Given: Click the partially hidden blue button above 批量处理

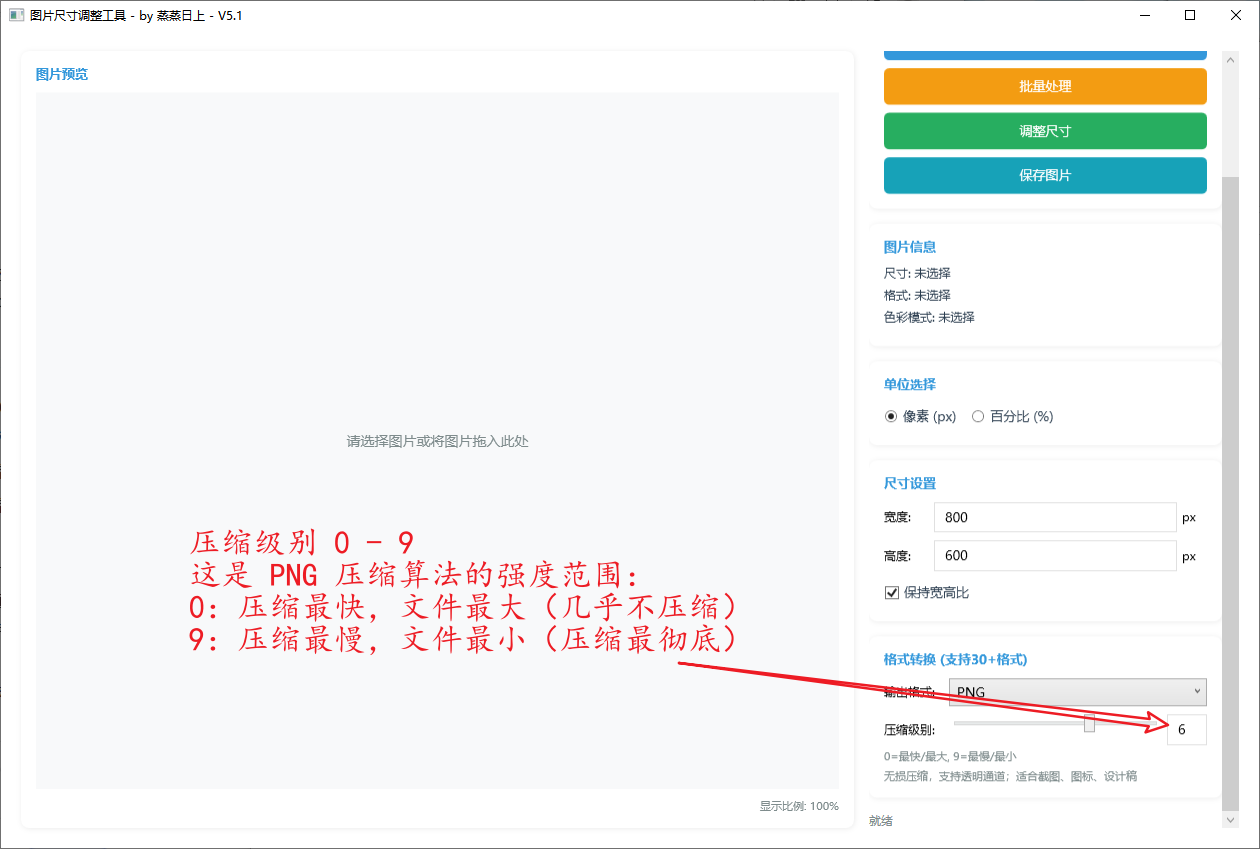Looking at the screenshot, I should pos(1045,55).
